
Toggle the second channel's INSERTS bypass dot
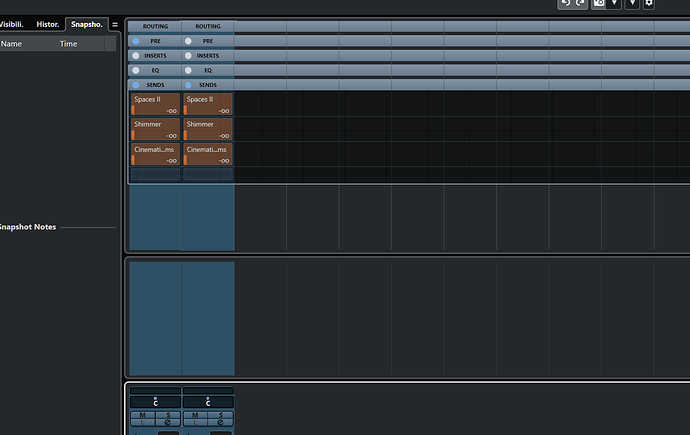click(x=188, y=56)
